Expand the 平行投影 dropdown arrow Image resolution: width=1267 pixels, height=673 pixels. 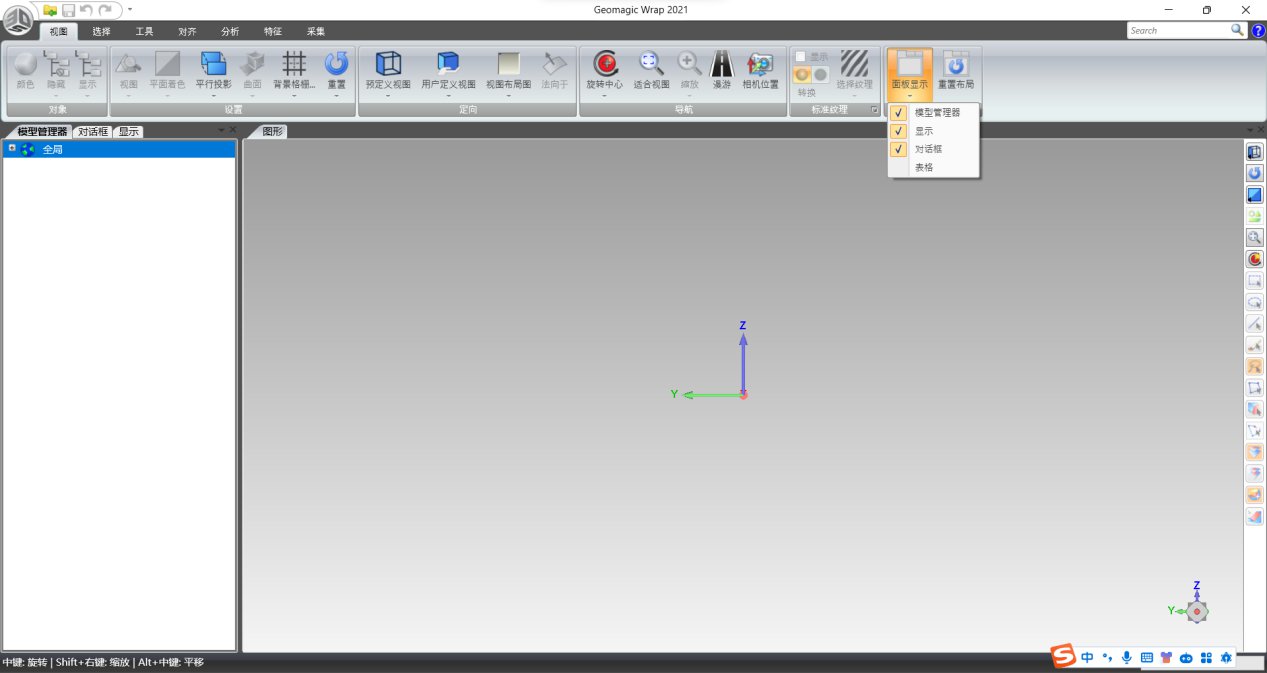point(213,96)
